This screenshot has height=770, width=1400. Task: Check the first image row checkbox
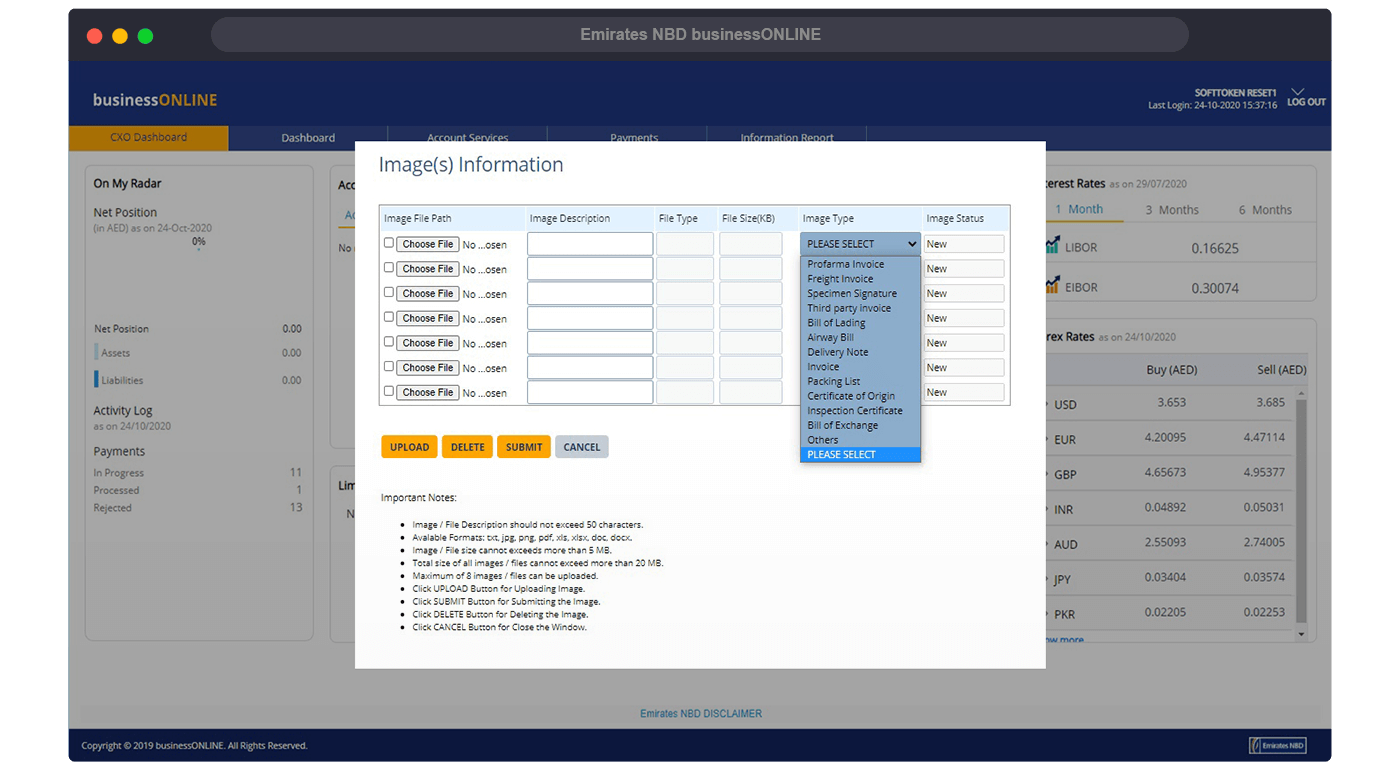tap(389, 243)
